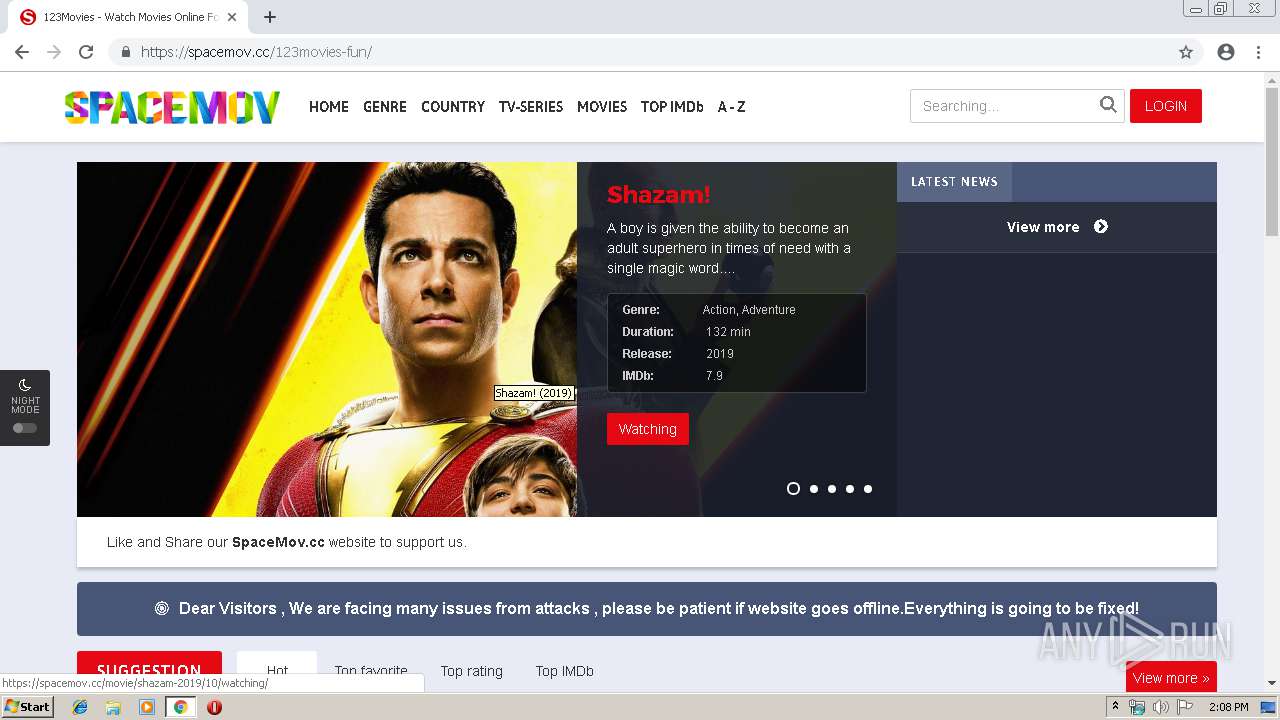Select the fourth slider dot indicator
Screen dimensions: 1280x720
(850, 489)
